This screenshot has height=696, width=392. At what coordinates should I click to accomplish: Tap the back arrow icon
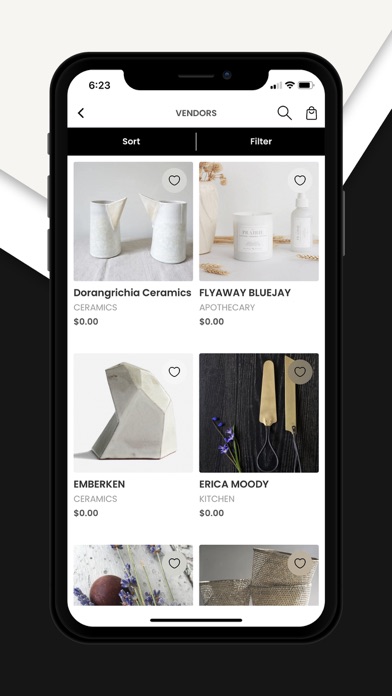tap(81, 113)
